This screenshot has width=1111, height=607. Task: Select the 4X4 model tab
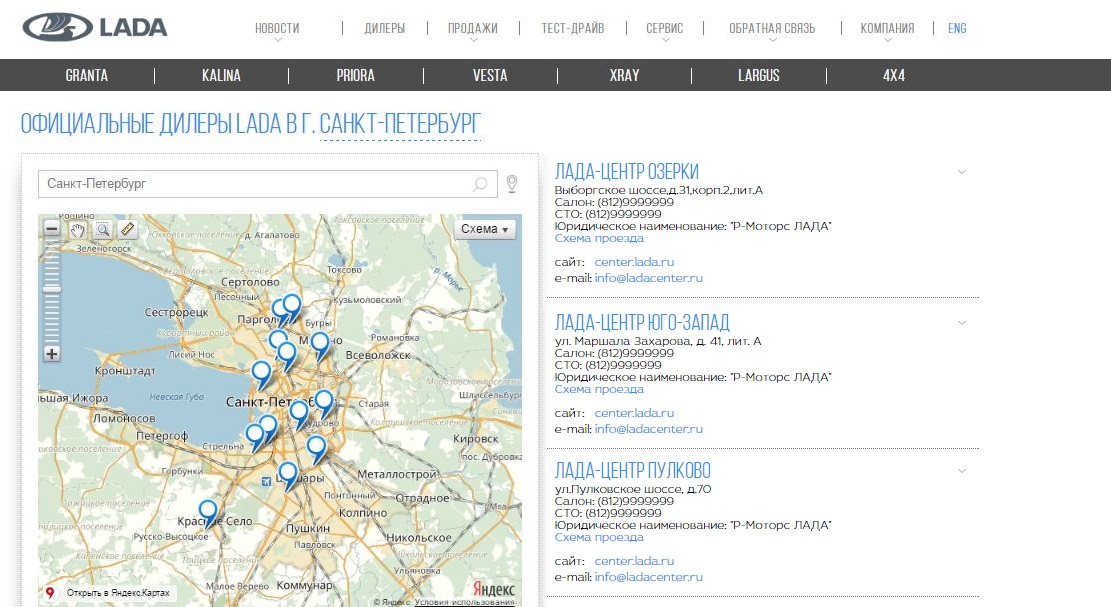893,75
